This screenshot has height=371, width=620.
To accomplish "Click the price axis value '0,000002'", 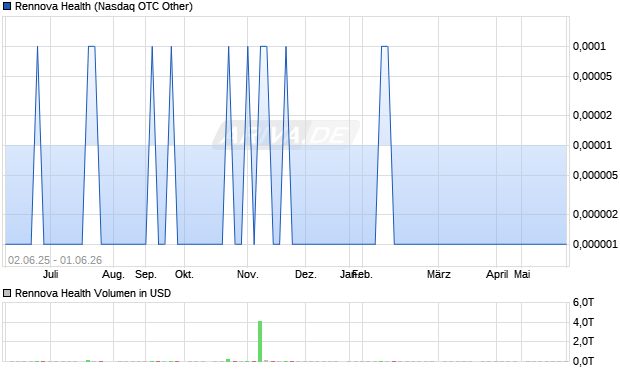I will [x=595, y=214].
